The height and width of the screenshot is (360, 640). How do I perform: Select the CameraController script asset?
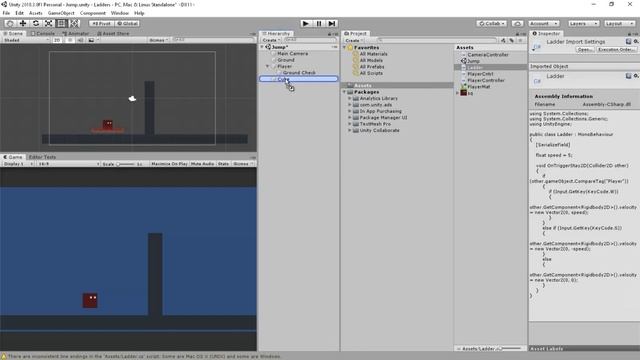coord(488,55)
